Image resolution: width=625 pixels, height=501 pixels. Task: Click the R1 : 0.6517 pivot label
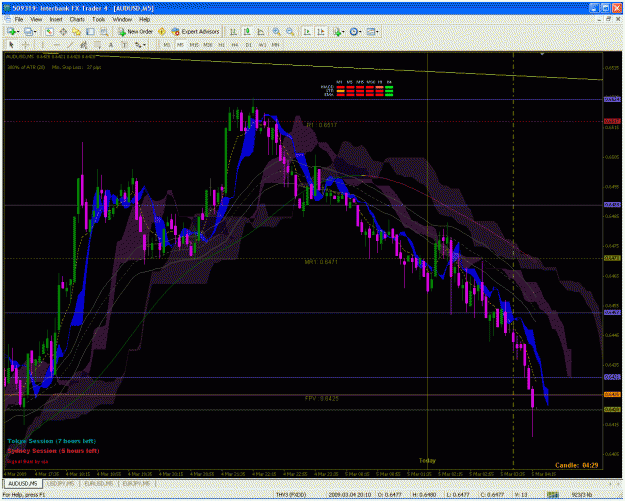click(322, 125)
